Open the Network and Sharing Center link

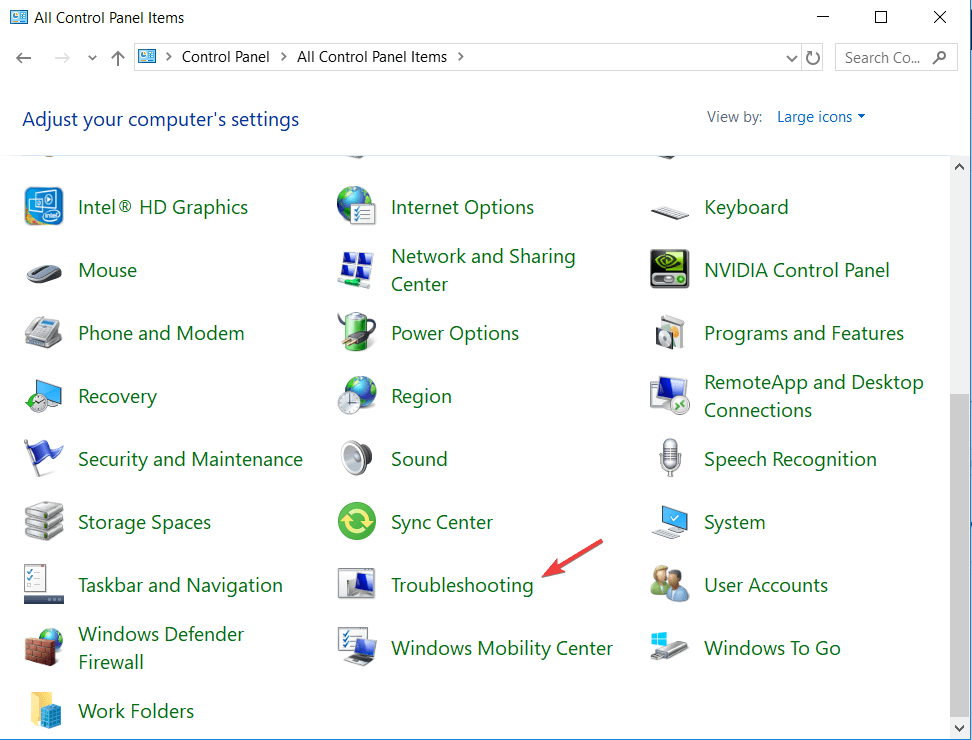pos(483,270)
